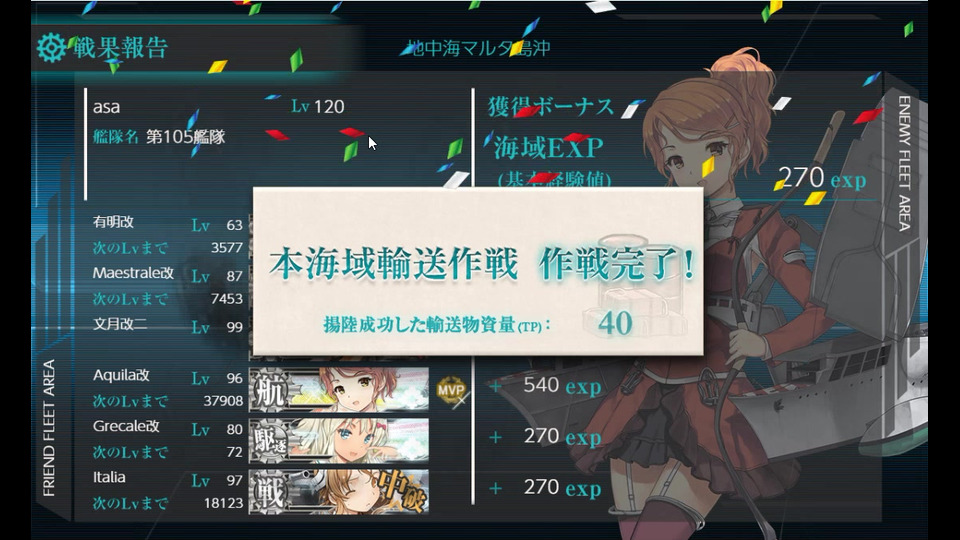
Task: Select Italia ship banner
Action: click(x=339, y=492)
